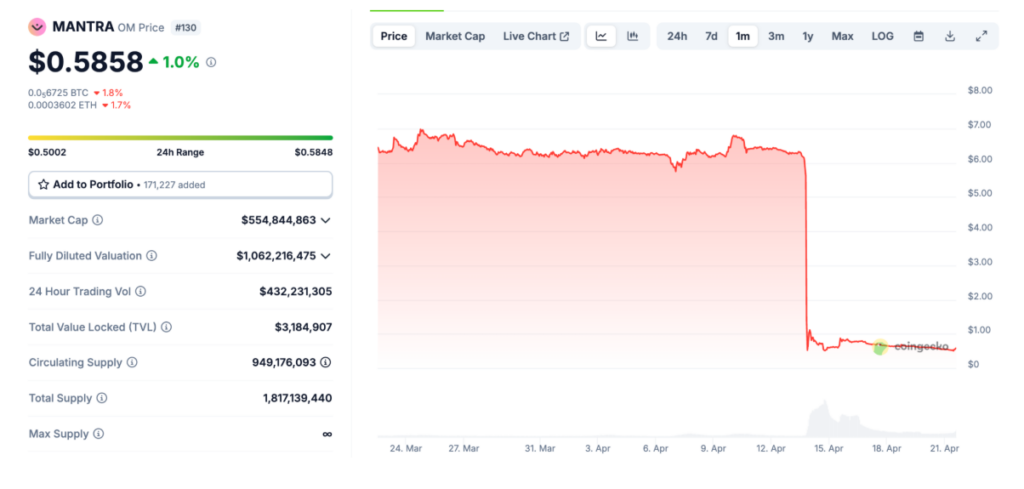The height and width of the screenshot is (489, 1024).
Task: Switch to candlestick chart view icon
Action: point(632,36)
